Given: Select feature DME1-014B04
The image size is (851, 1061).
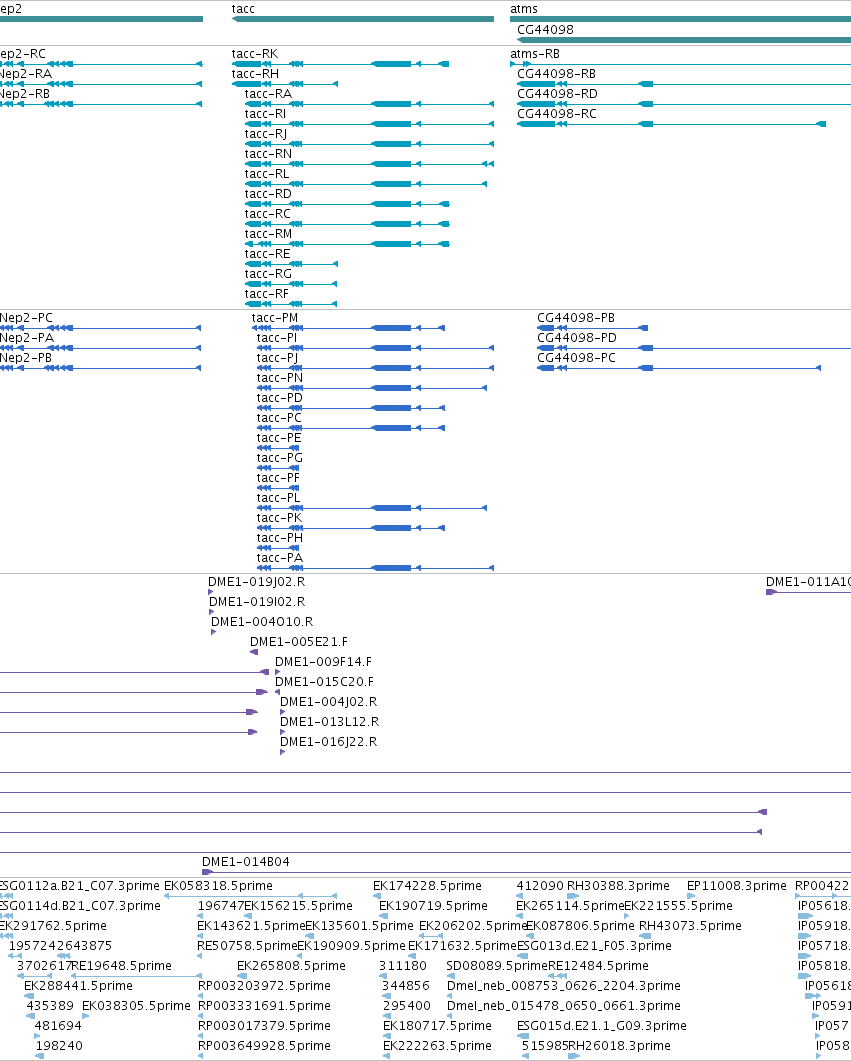Looking at the screenshot, I should click(x=526, y=872).
